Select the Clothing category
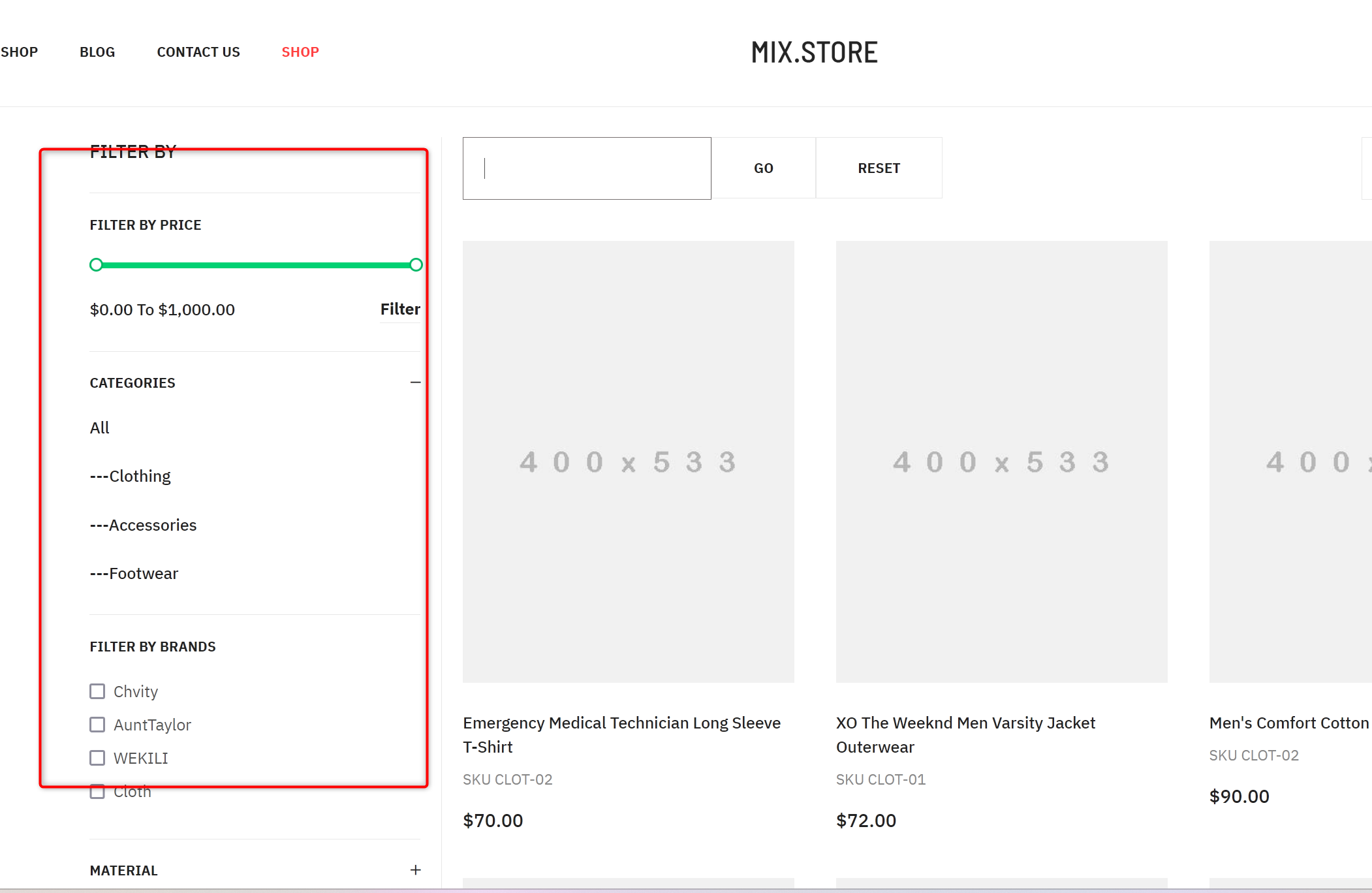 [x=131, y=477]
